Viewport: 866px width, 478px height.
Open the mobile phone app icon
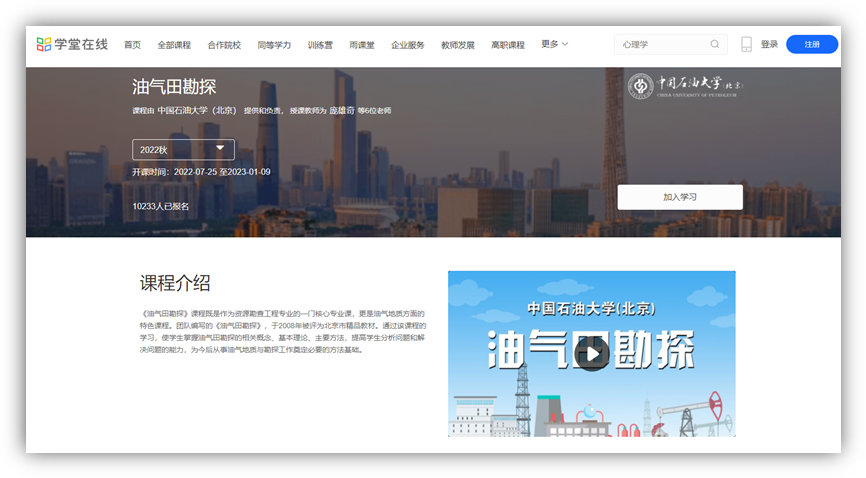pyautogui.click(x=746, y=44)
